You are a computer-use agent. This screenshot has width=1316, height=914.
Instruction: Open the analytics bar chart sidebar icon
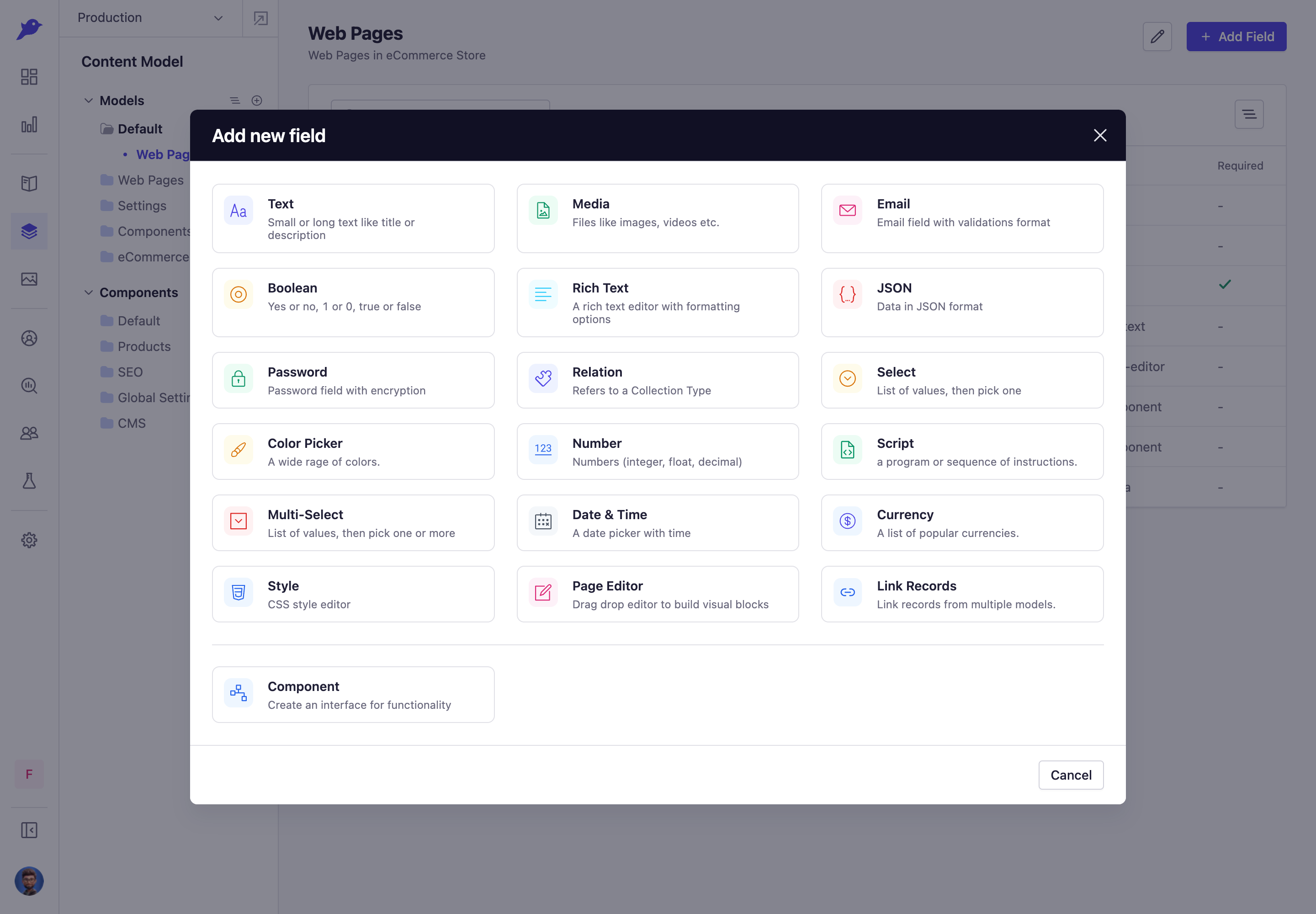point(29,124)
